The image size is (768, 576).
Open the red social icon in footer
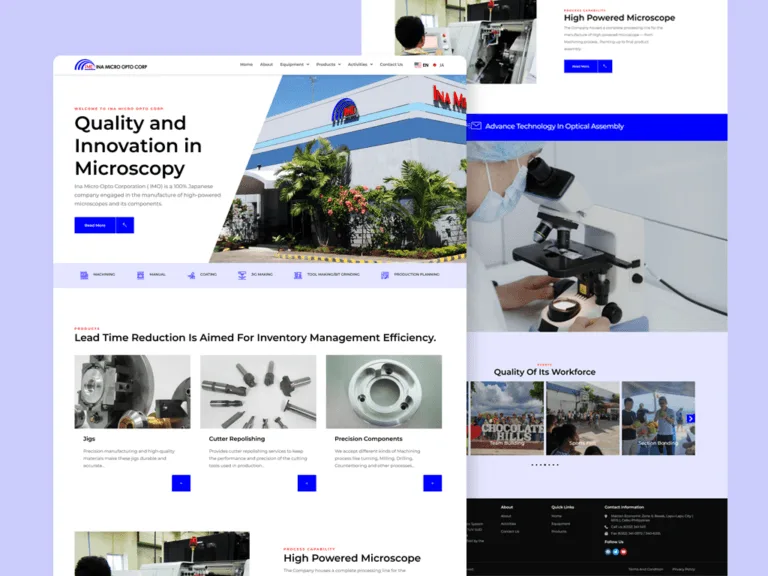(x=624, y=552)
